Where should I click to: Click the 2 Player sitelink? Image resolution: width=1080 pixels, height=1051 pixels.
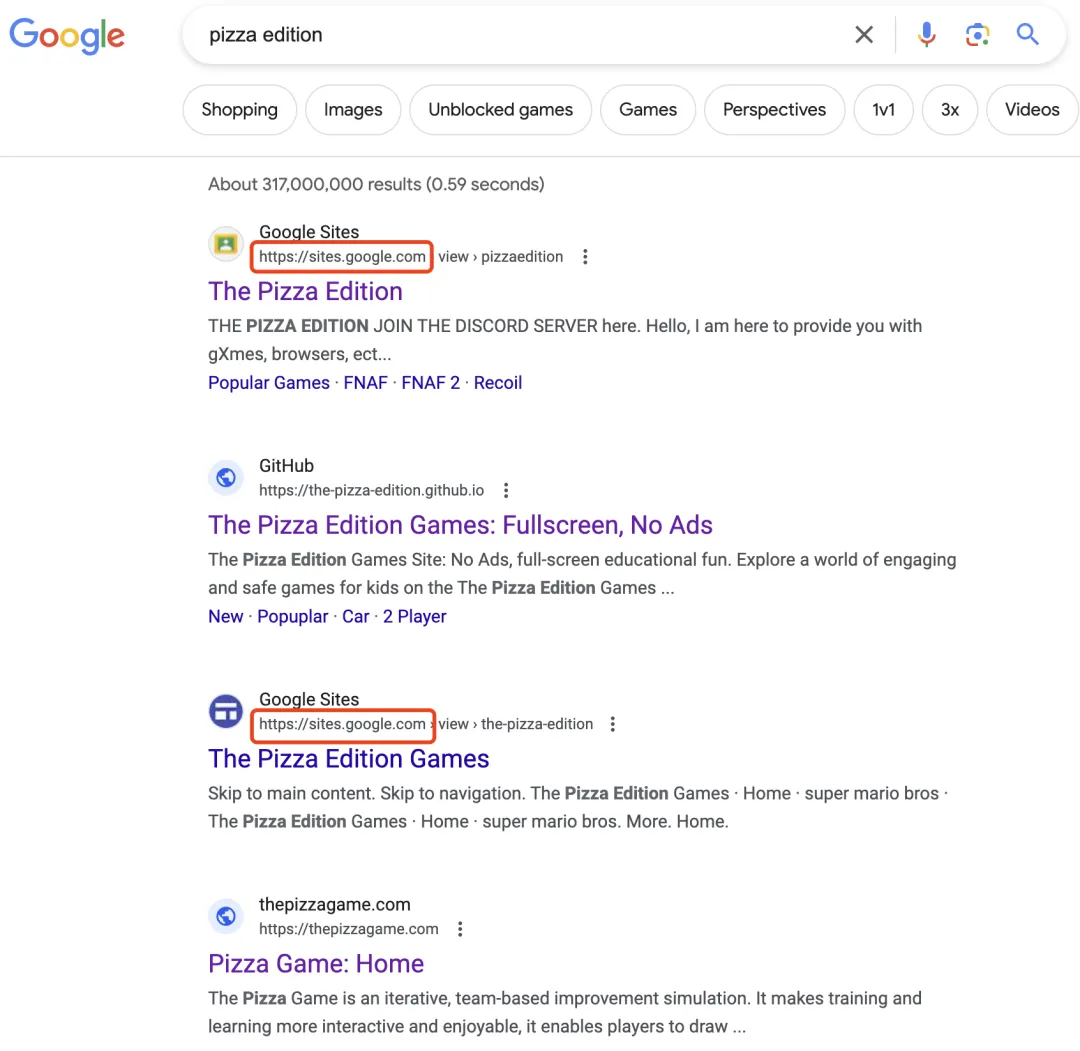point(414,617)
